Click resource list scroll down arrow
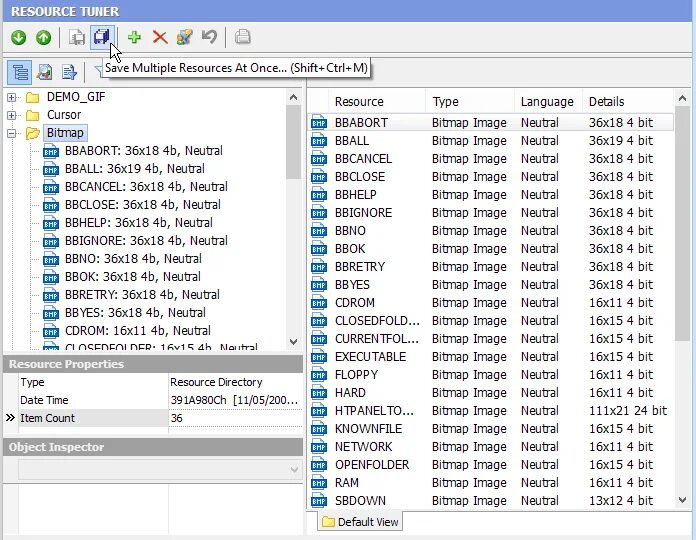The height and width of the screenshot is (540, 696). click(x=682, y=500)
